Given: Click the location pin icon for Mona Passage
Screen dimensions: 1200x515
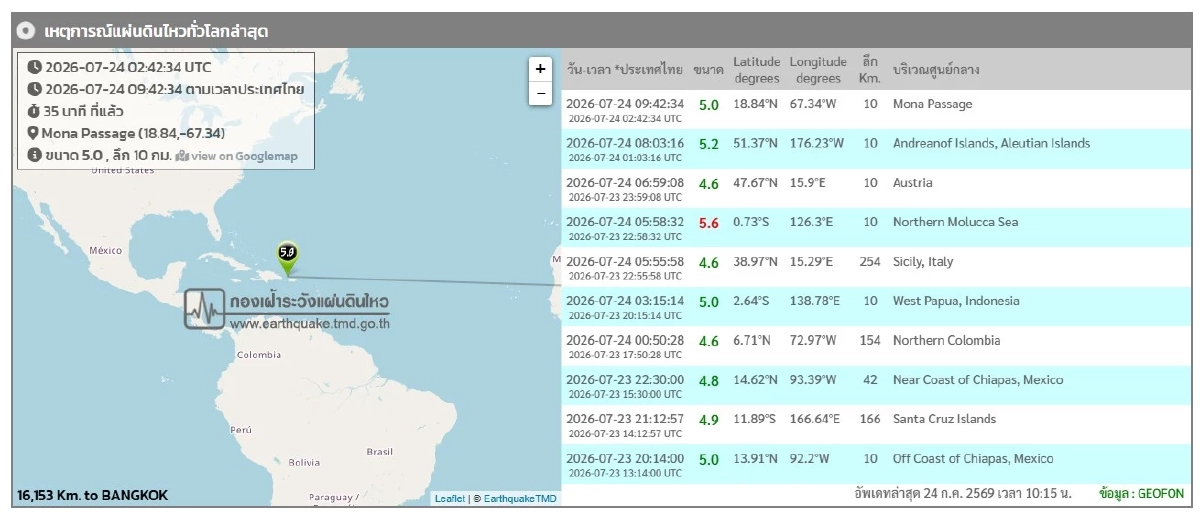Looking at the screenshot, I should pyautogui.click(x=33, y=133).
